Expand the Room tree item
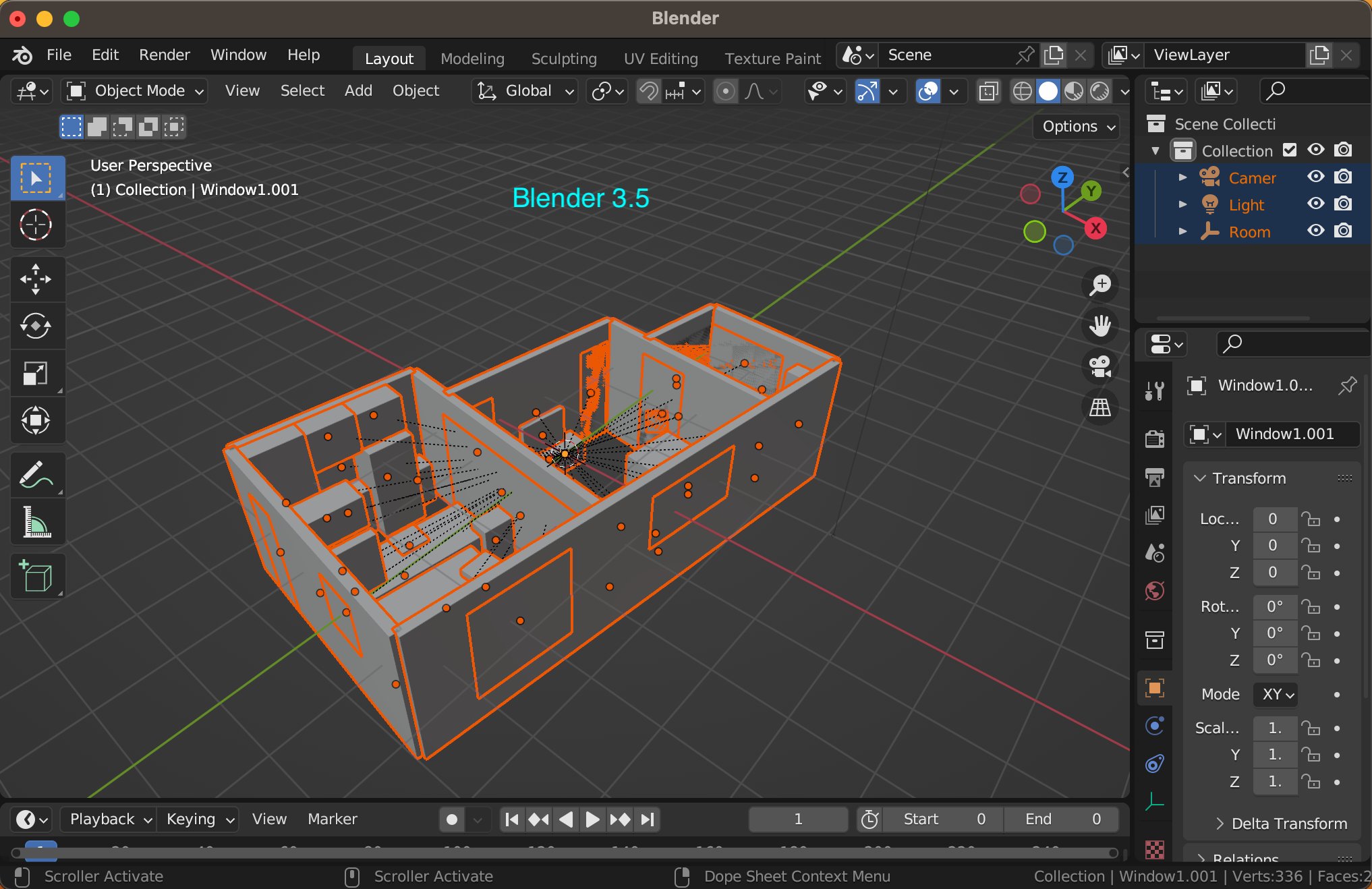The image size is (1372, 889). click(x=1182, y=231)
